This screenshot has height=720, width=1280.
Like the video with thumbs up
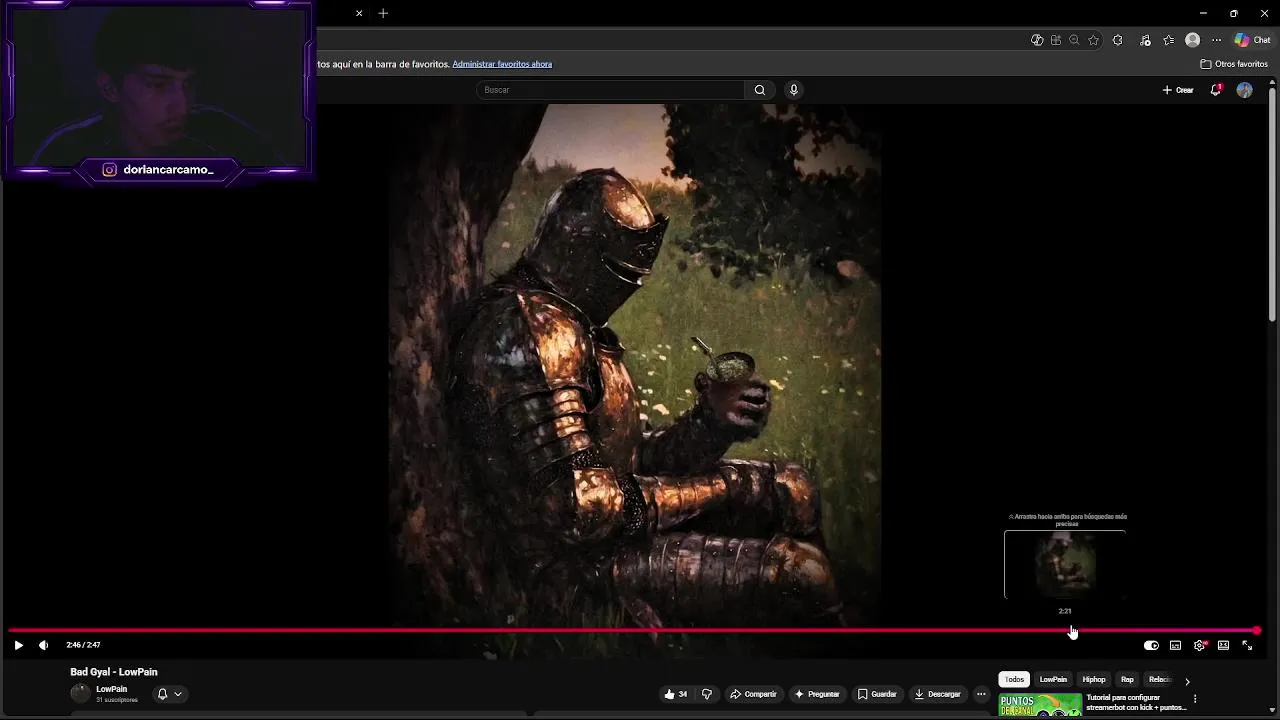coord(676,694)
